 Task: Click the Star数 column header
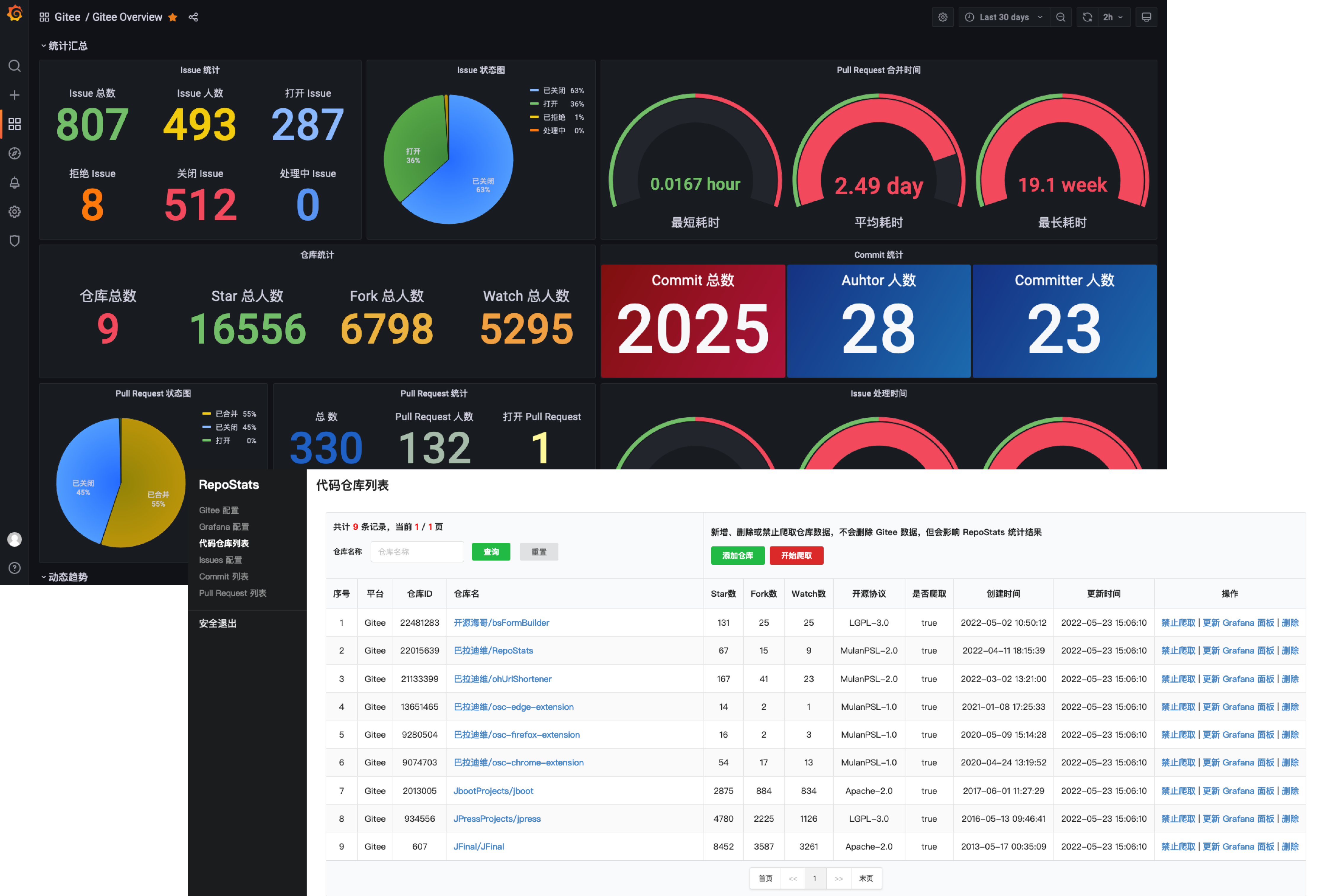pyautogui.click(x=723, y=593)
